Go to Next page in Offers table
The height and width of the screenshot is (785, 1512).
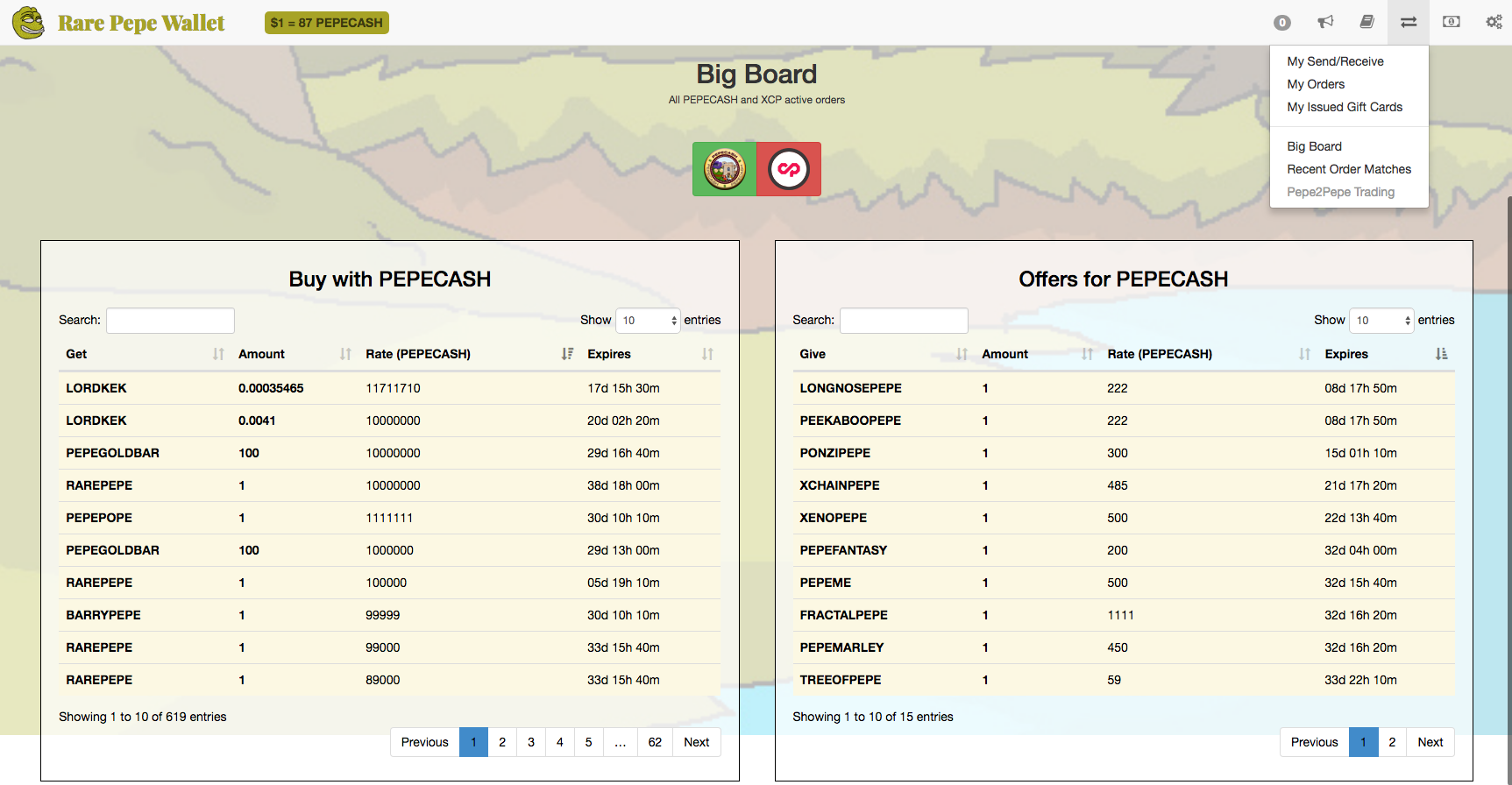pyautogui.click(x=1430, y=742)
